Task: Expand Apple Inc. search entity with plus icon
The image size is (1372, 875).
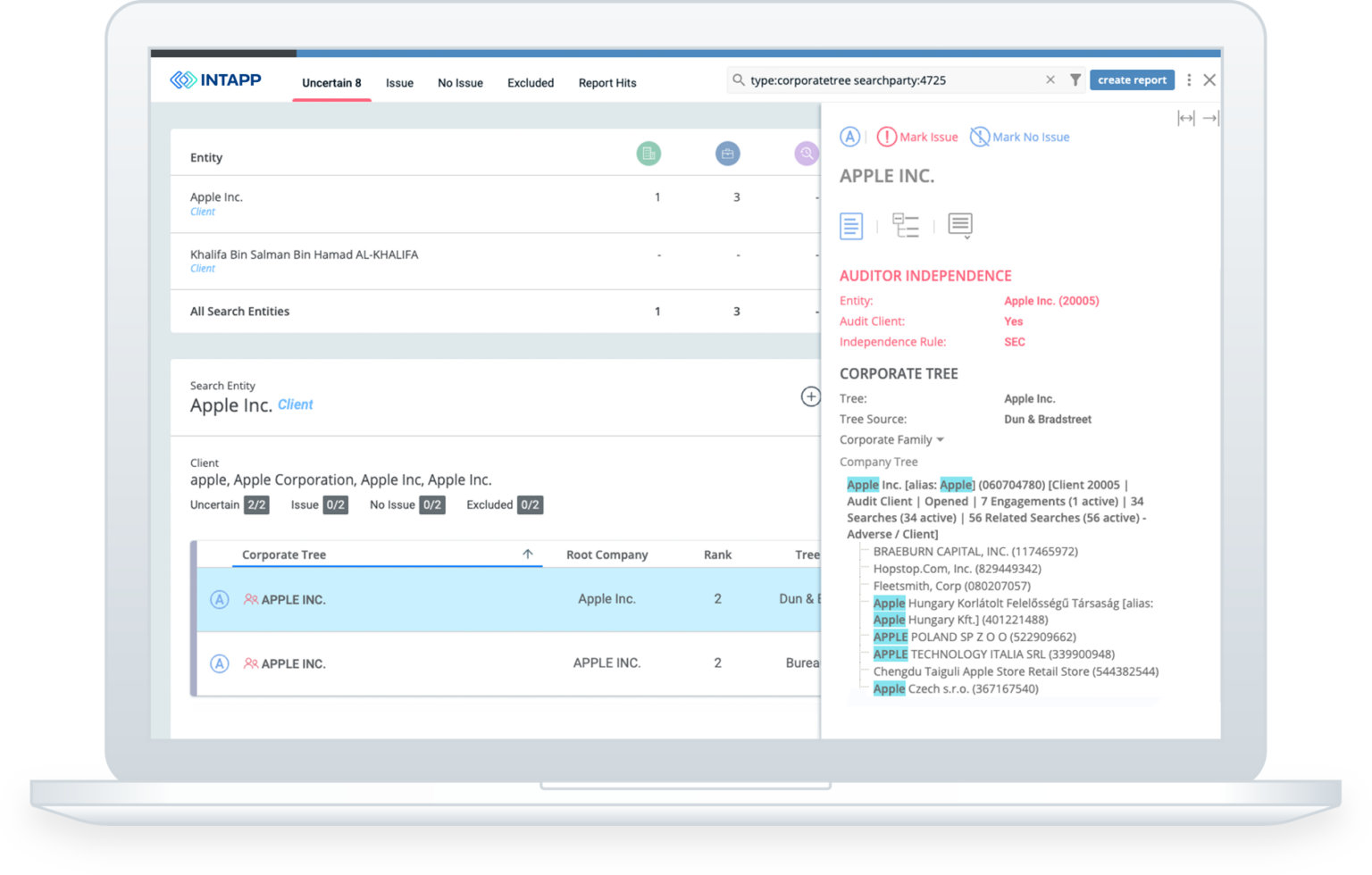Action: pos(810,396)
